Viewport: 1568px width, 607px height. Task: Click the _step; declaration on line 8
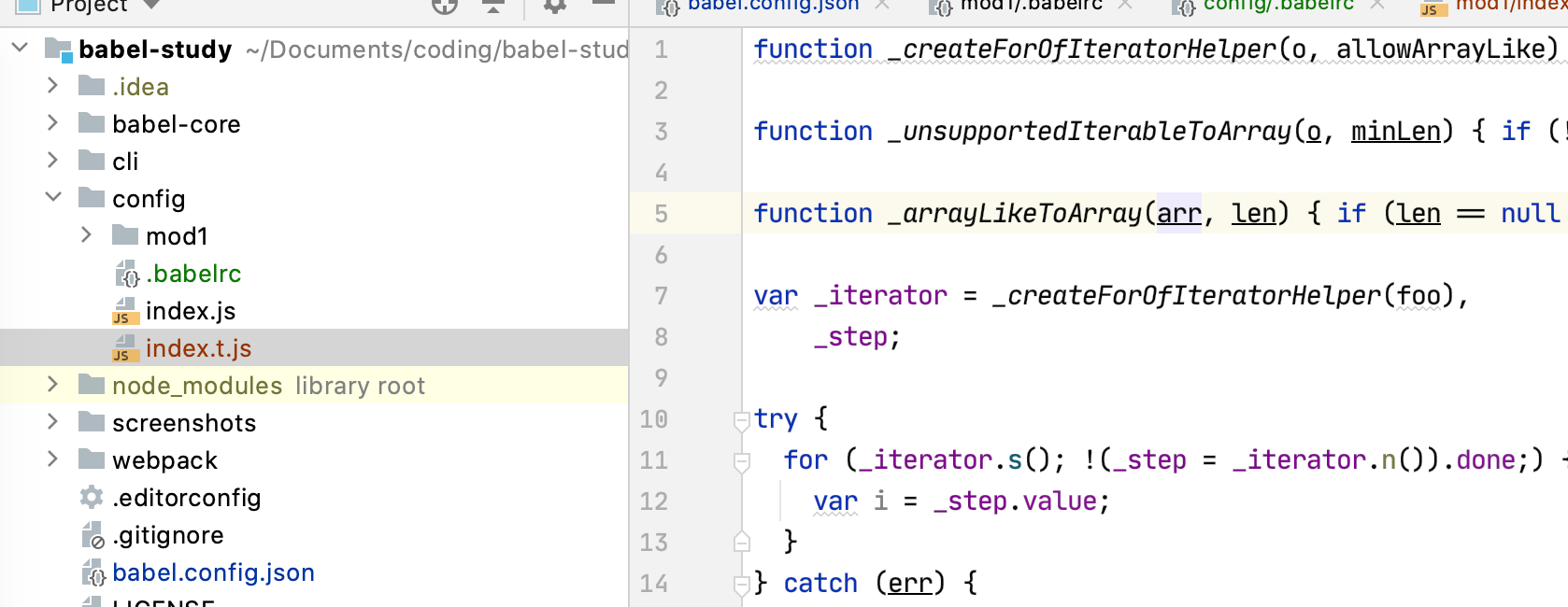[857, 337]
